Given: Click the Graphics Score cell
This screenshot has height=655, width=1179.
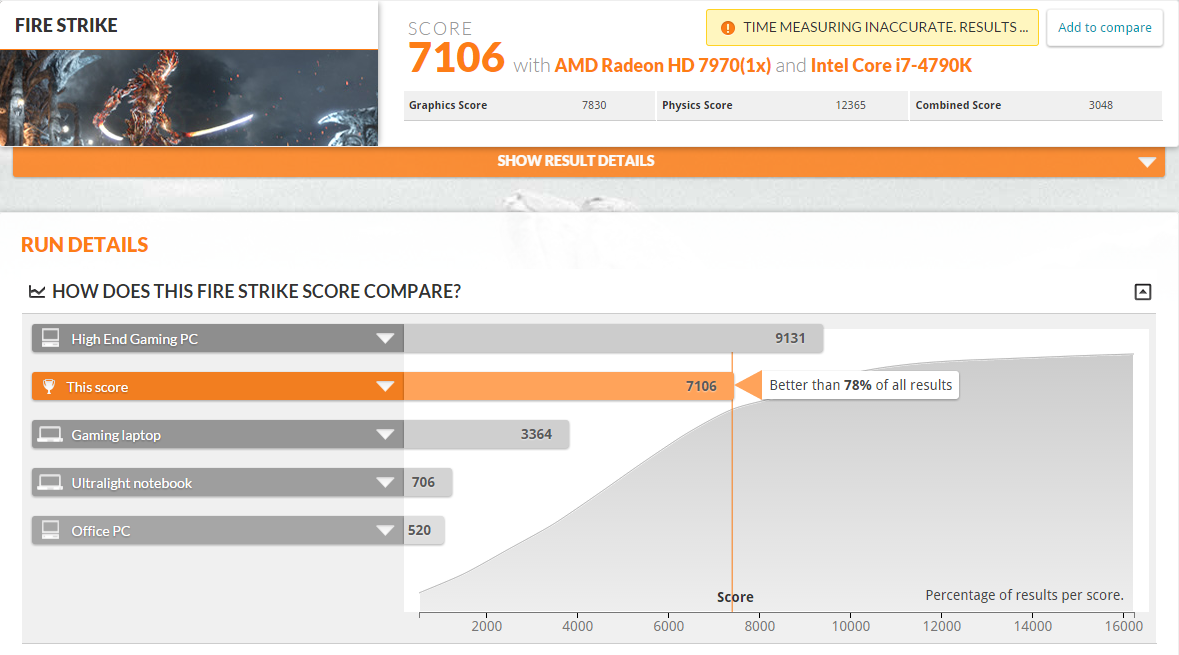Looking at the screenshot, I should (529, 105).
